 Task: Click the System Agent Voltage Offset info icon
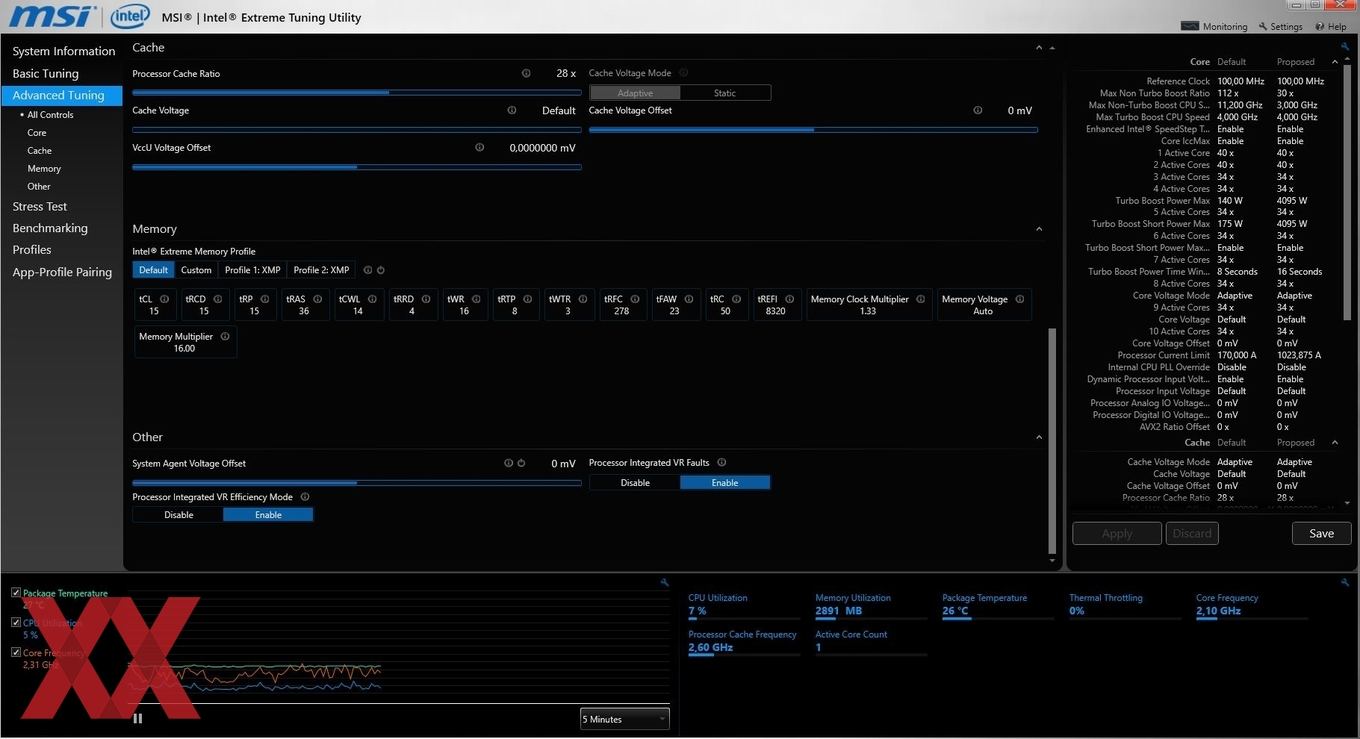click(x=508, y=463)
